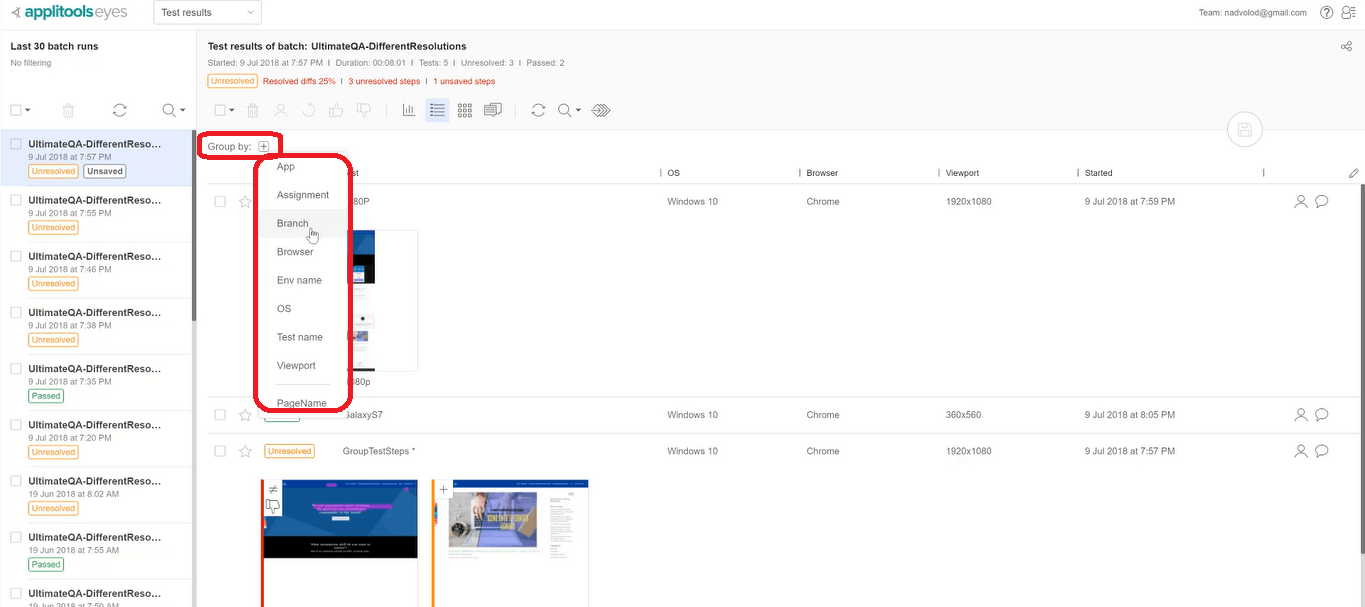Open the bar chart statistics view
This screenshot has width=1365, height=607.
(x=409, y=110)
